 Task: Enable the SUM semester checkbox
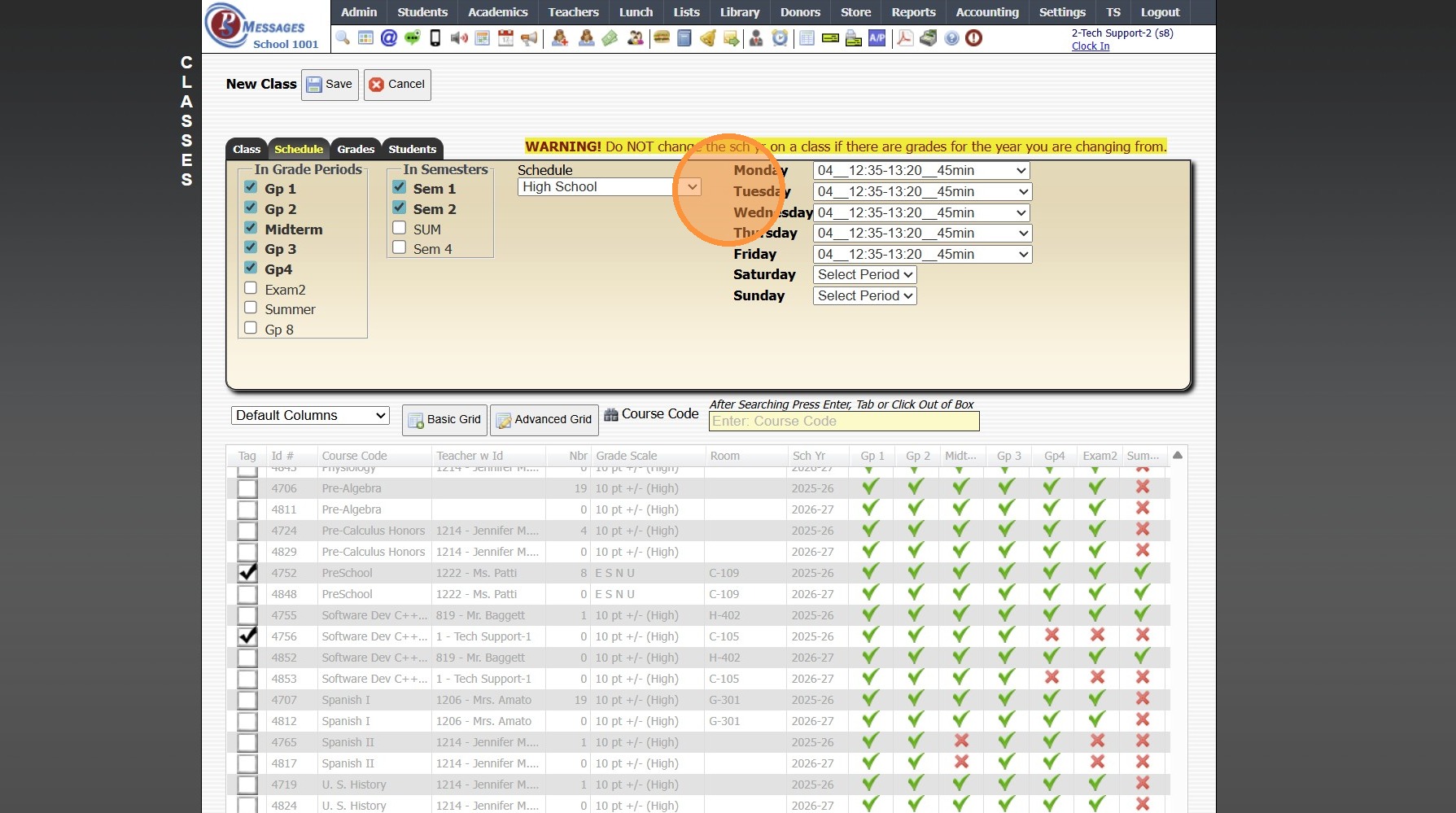tap(400, 228)
